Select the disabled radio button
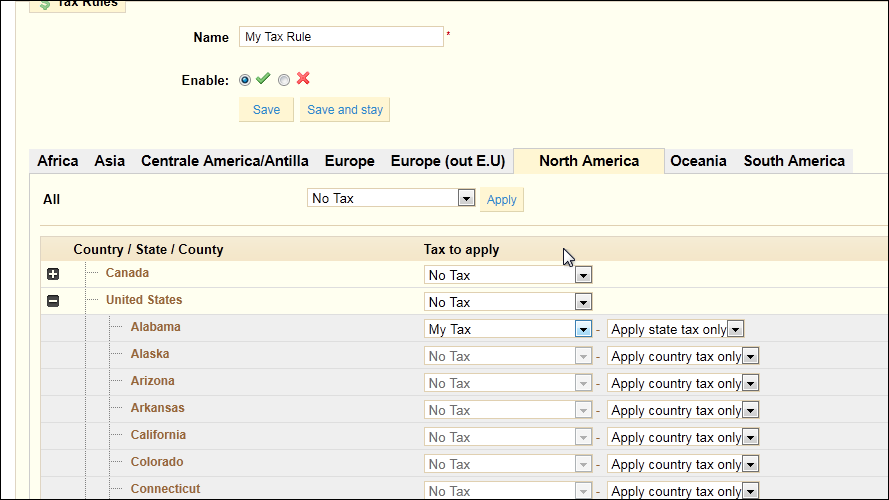The width and height of the screenshot is (889, 500). pyautogui.click(x=284, y=80)
